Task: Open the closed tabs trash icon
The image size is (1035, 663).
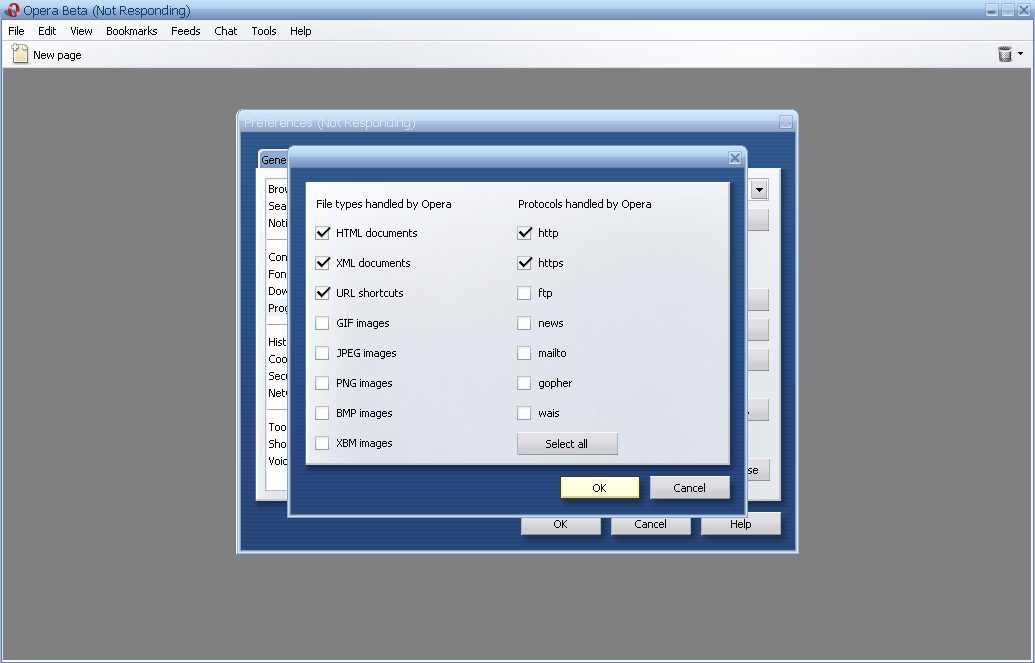Action: 1005,54
